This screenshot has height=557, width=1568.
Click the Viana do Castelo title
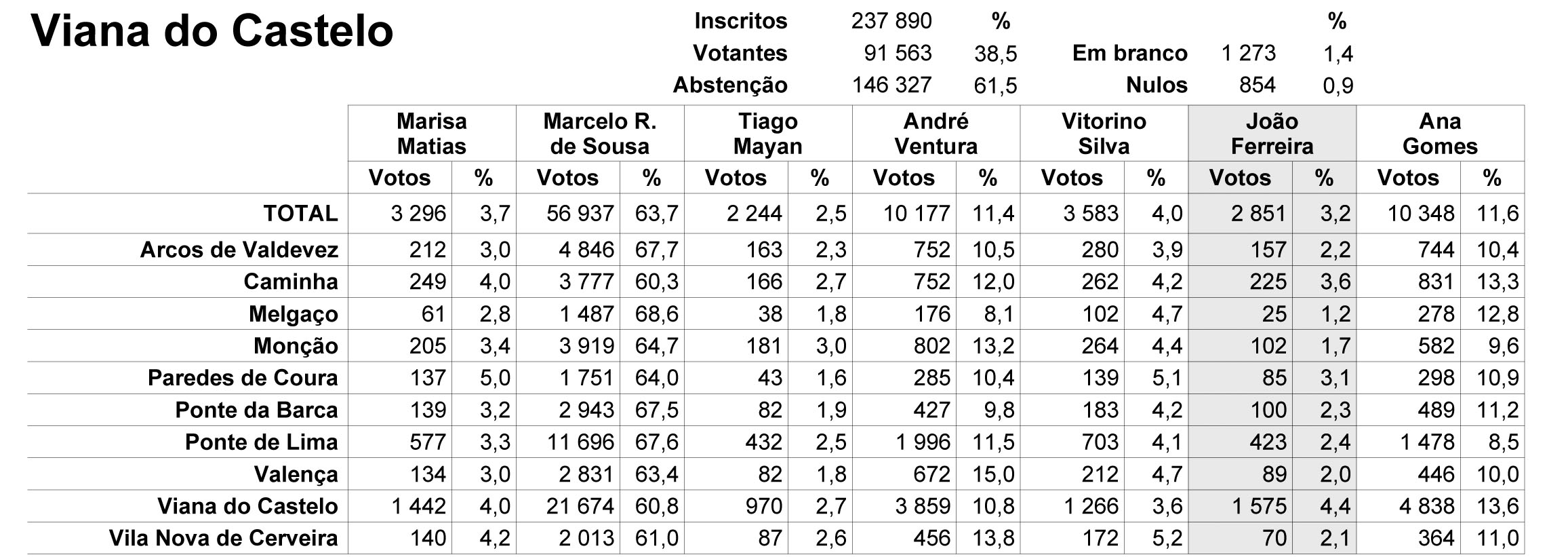pyautogui.click(x=212, y=31)
